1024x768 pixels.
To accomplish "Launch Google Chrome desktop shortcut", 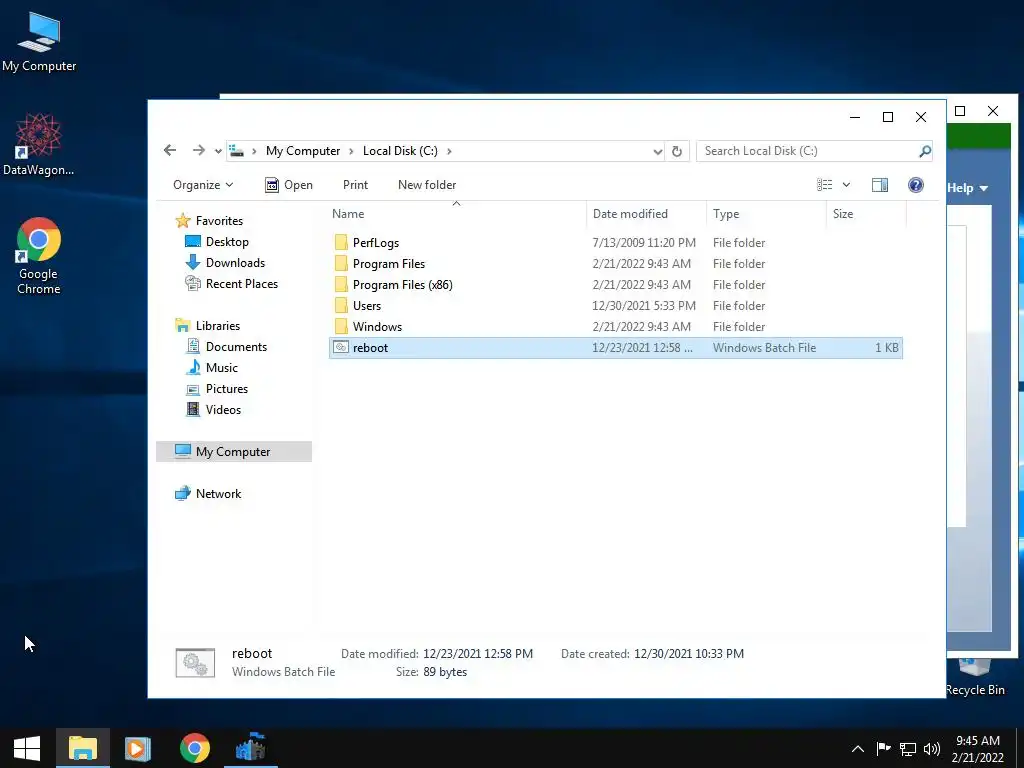I will click(39, 256).
